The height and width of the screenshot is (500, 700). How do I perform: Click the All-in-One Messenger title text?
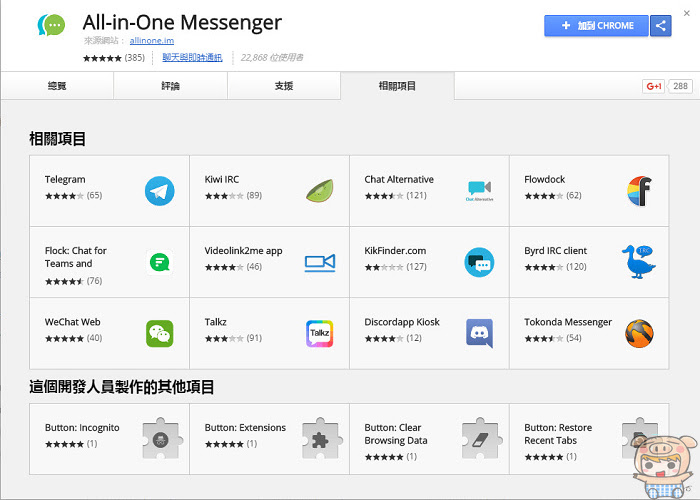coord(182,22)
